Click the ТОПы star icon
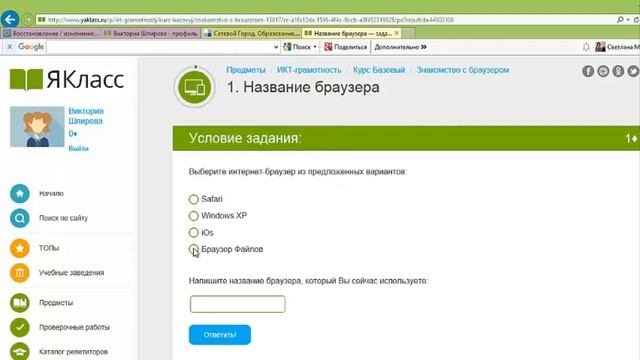The height and width of the screenshot is (360, 640). (20, 248)
